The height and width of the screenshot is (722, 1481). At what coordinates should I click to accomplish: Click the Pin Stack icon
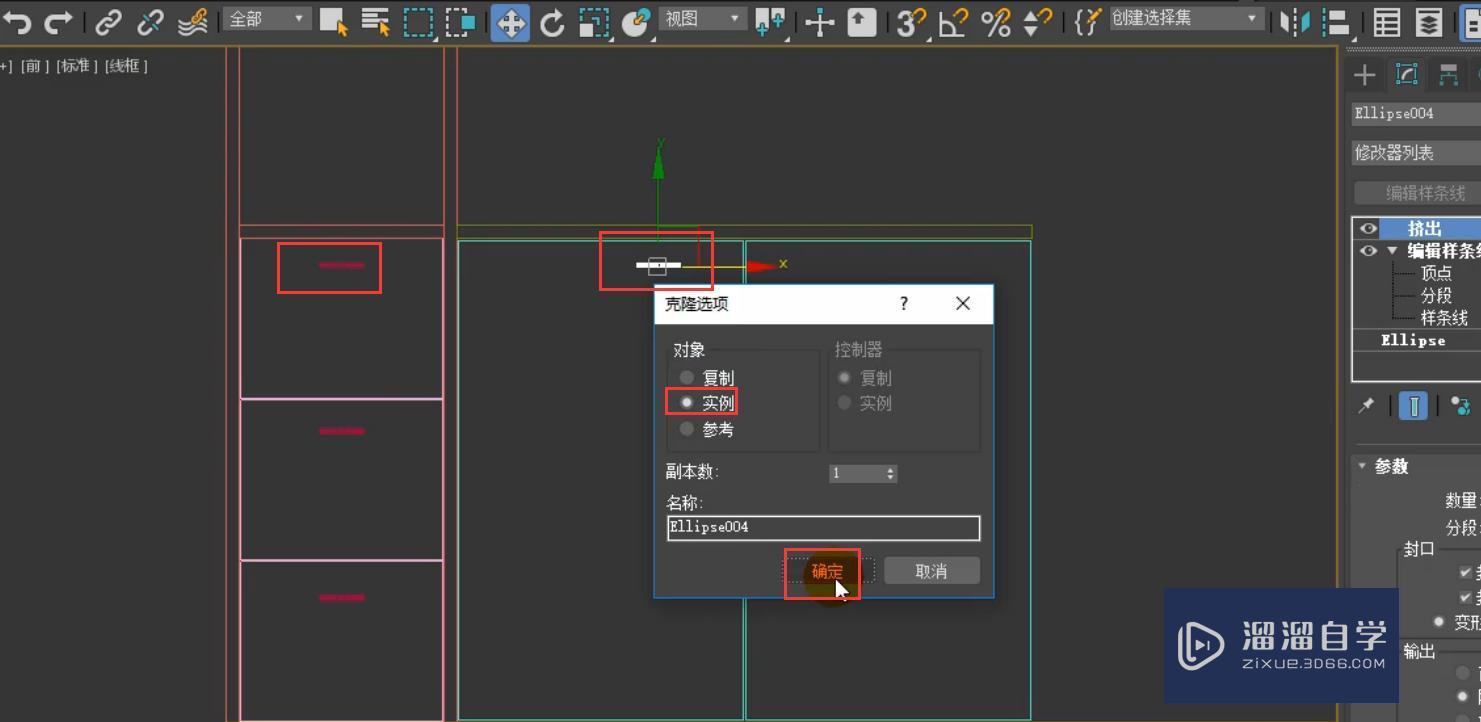(x=1366, y=406)
